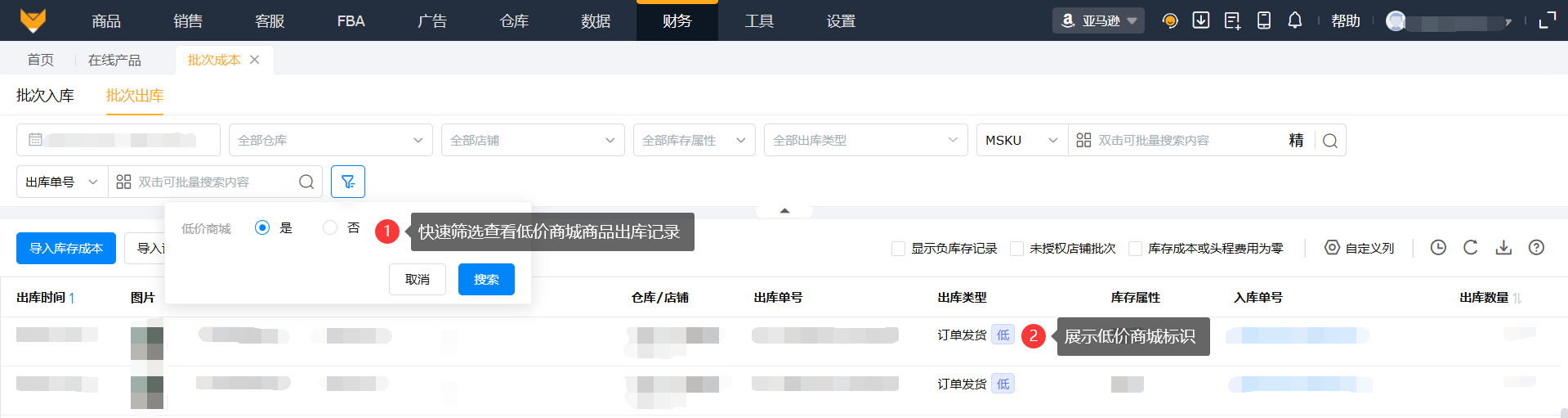Click the date range picker field

point(118,140)
